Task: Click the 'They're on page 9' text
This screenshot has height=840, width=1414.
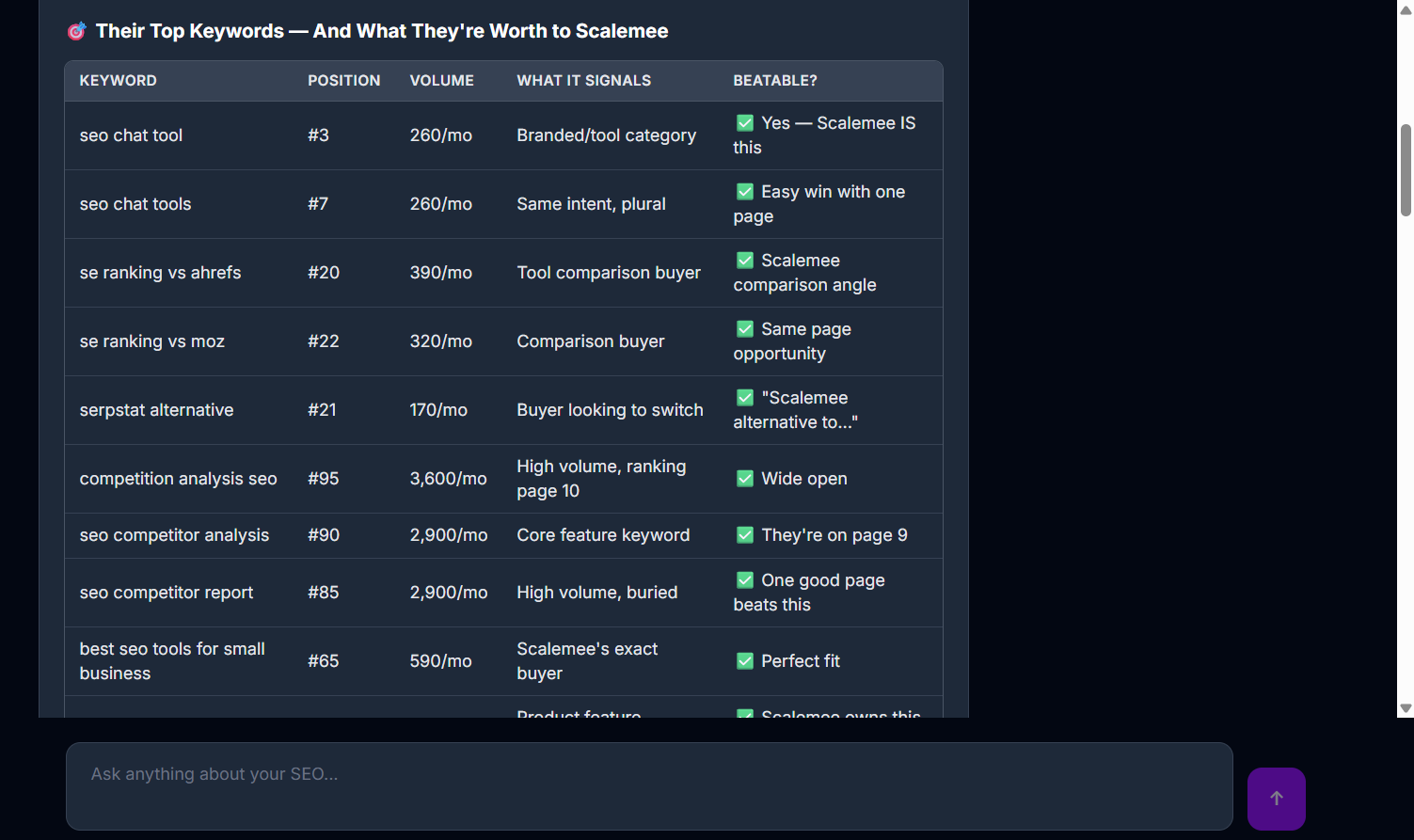Action: 834,535
